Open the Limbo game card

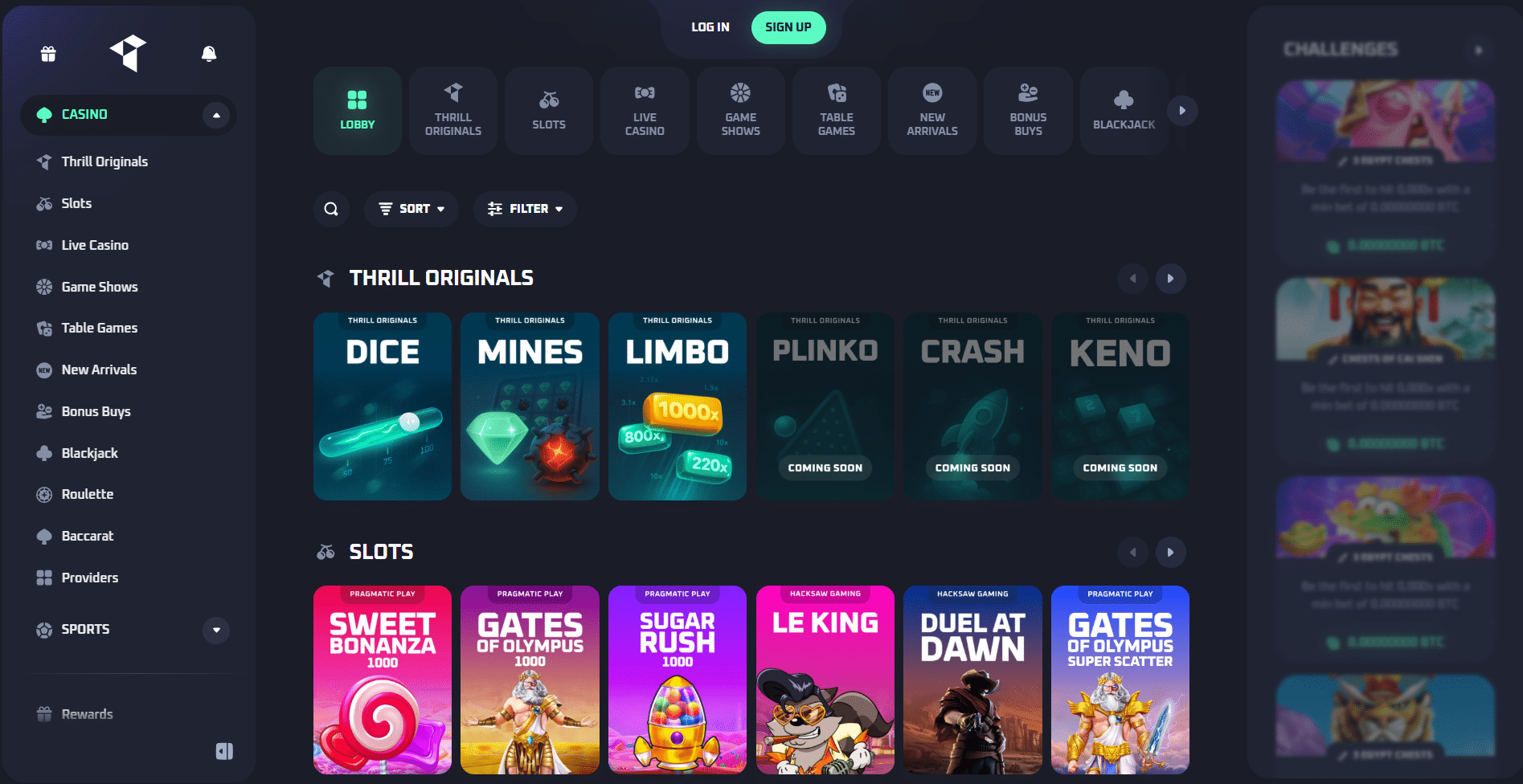pos(678,406)
